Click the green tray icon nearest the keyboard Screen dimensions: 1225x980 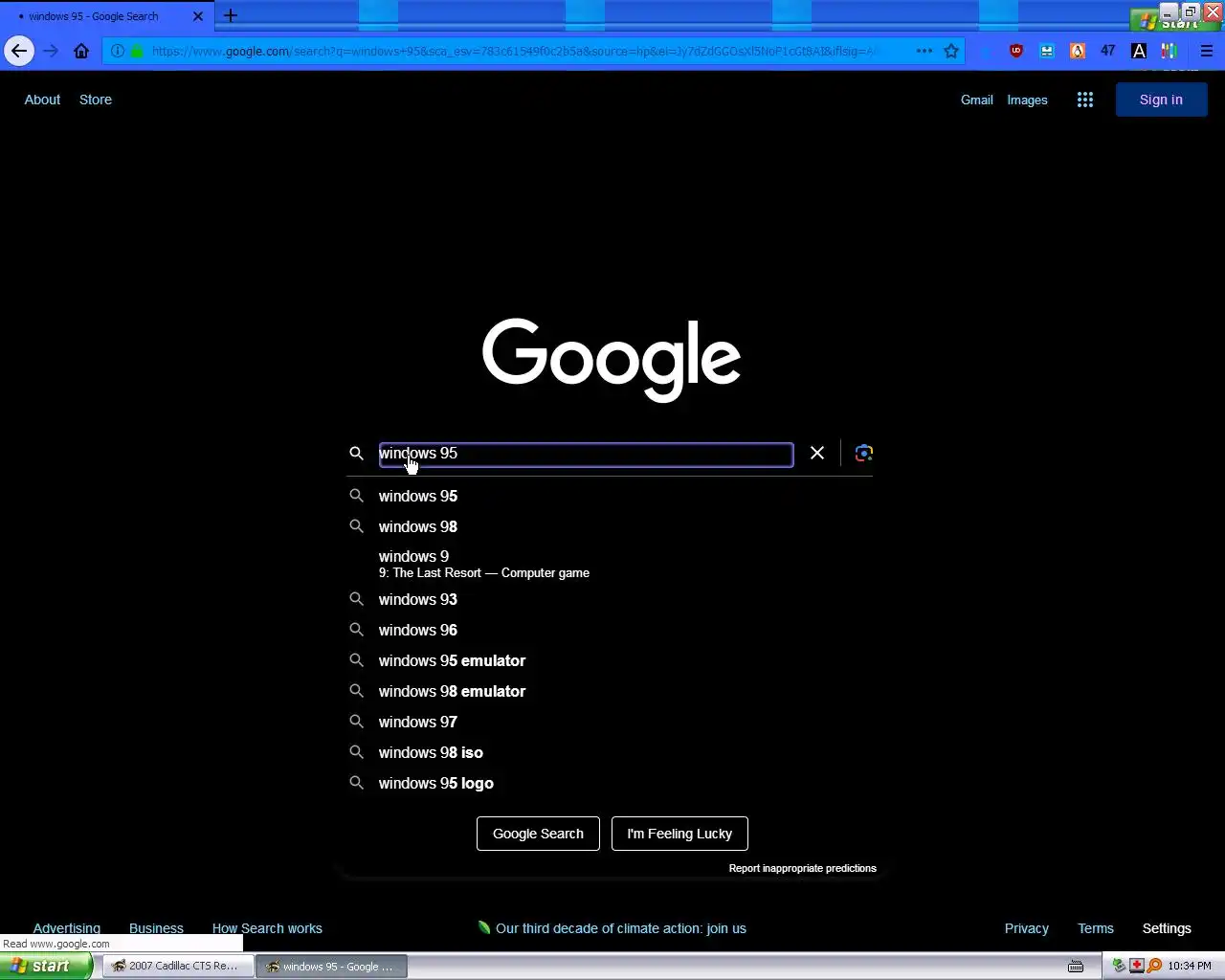tap(1119, 966)
